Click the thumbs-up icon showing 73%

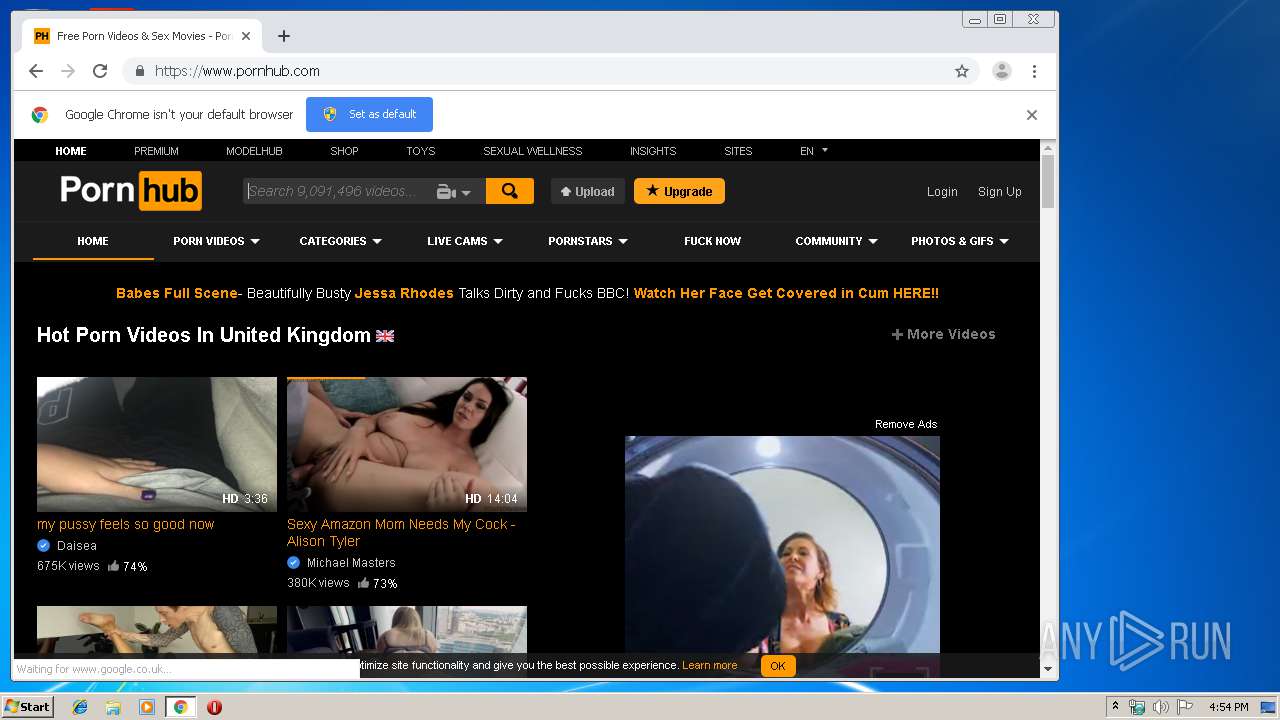[364, 583]
